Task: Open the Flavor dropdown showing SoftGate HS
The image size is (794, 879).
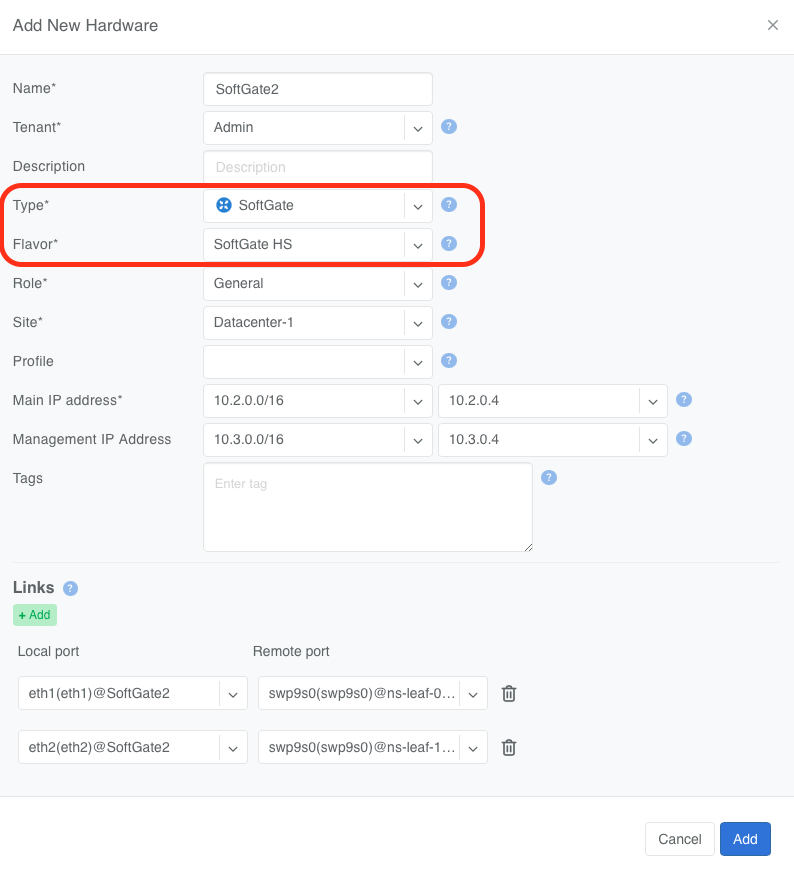Action: (317, 244)
